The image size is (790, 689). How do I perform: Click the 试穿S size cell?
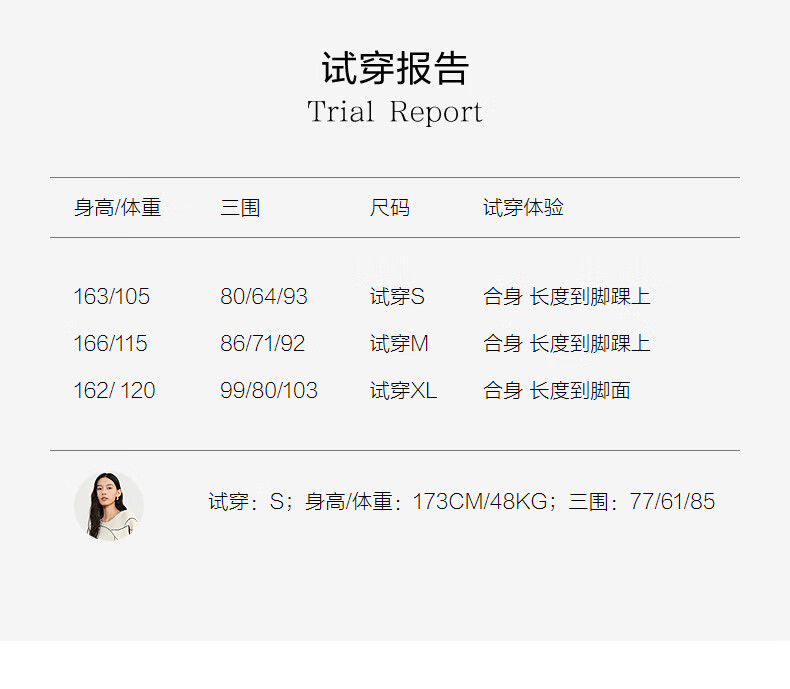[397, 296]
